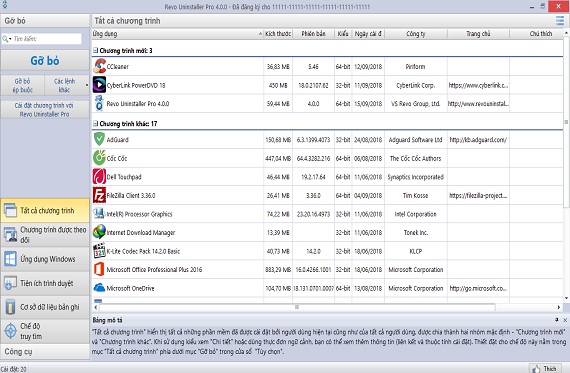Image resolution: width=570 pixels, height=373 pixels.
Task: Click the vertical scrollbar up arrow
Action: [x=566, y=33]
